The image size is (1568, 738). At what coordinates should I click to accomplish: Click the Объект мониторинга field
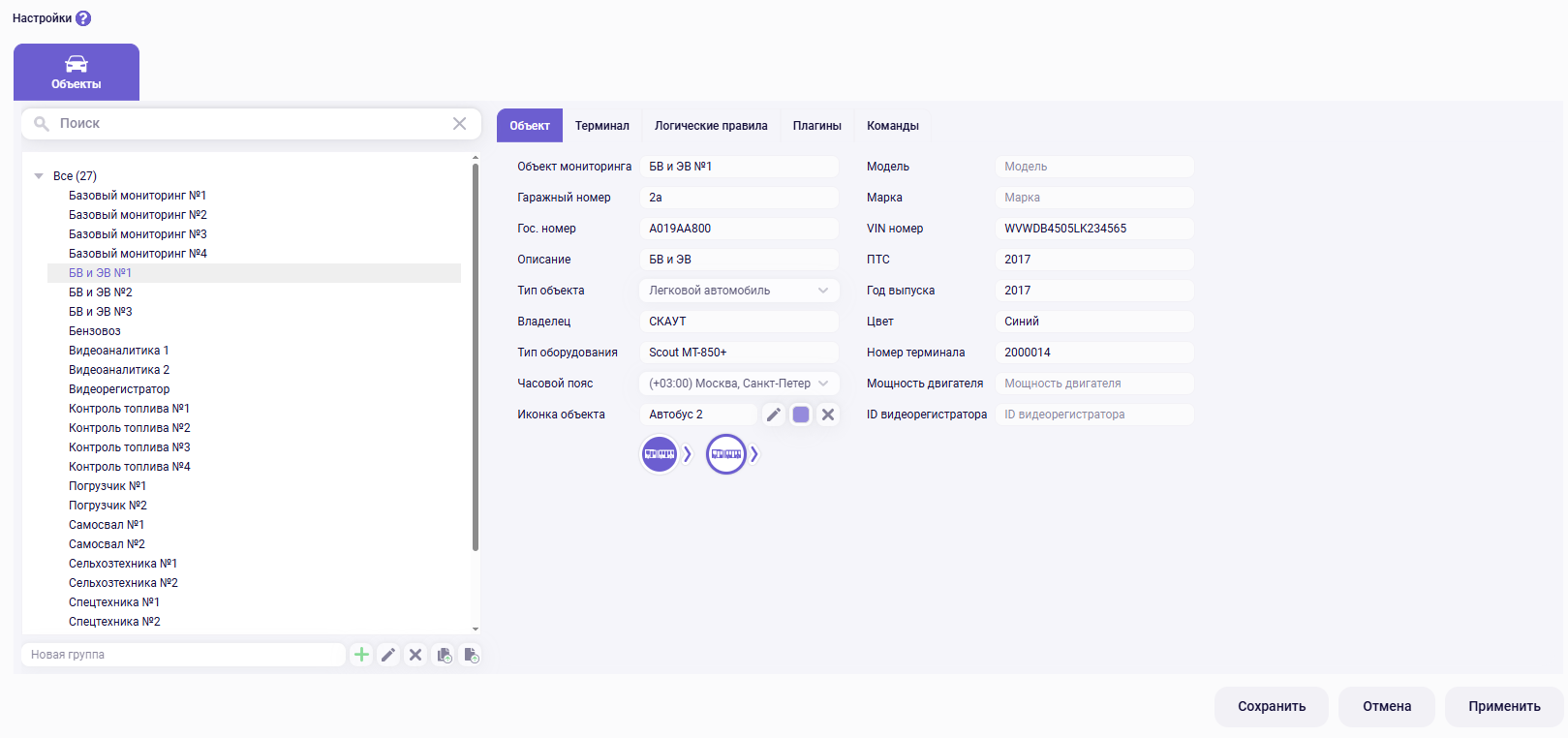(739, 167)
